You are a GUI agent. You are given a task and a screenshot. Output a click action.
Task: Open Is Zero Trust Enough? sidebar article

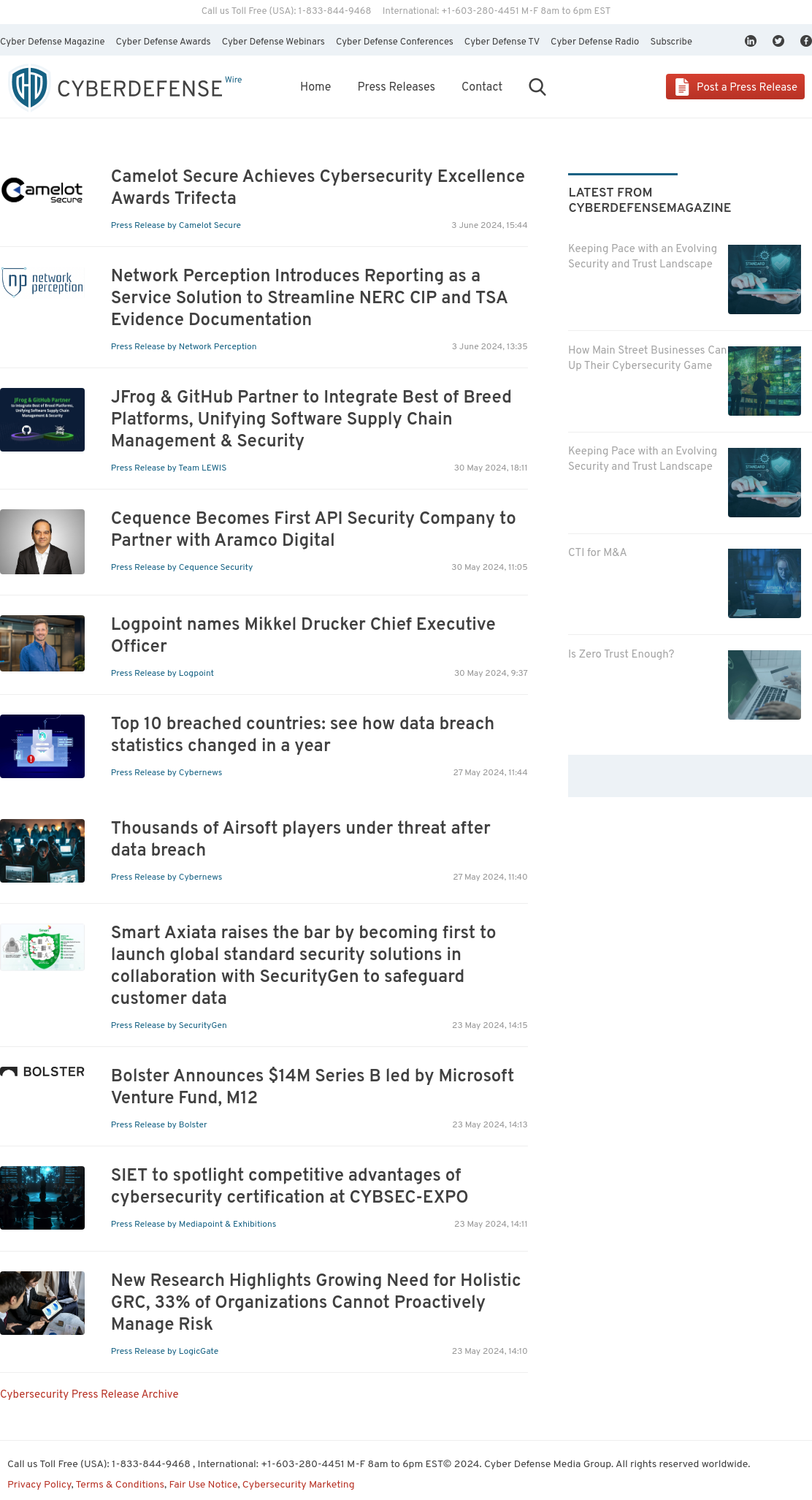[x=621, y=654]
